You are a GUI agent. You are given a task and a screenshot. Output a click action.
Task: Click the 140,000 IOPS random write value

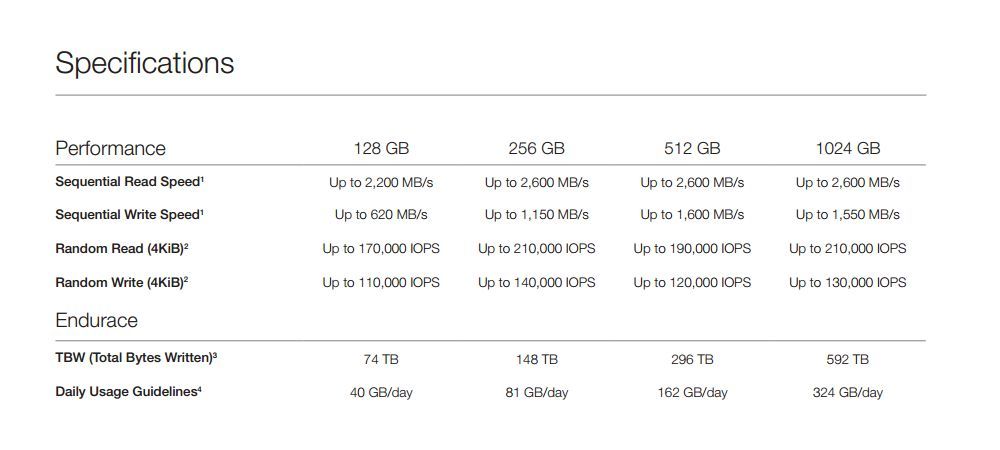[x=536, y=282]
